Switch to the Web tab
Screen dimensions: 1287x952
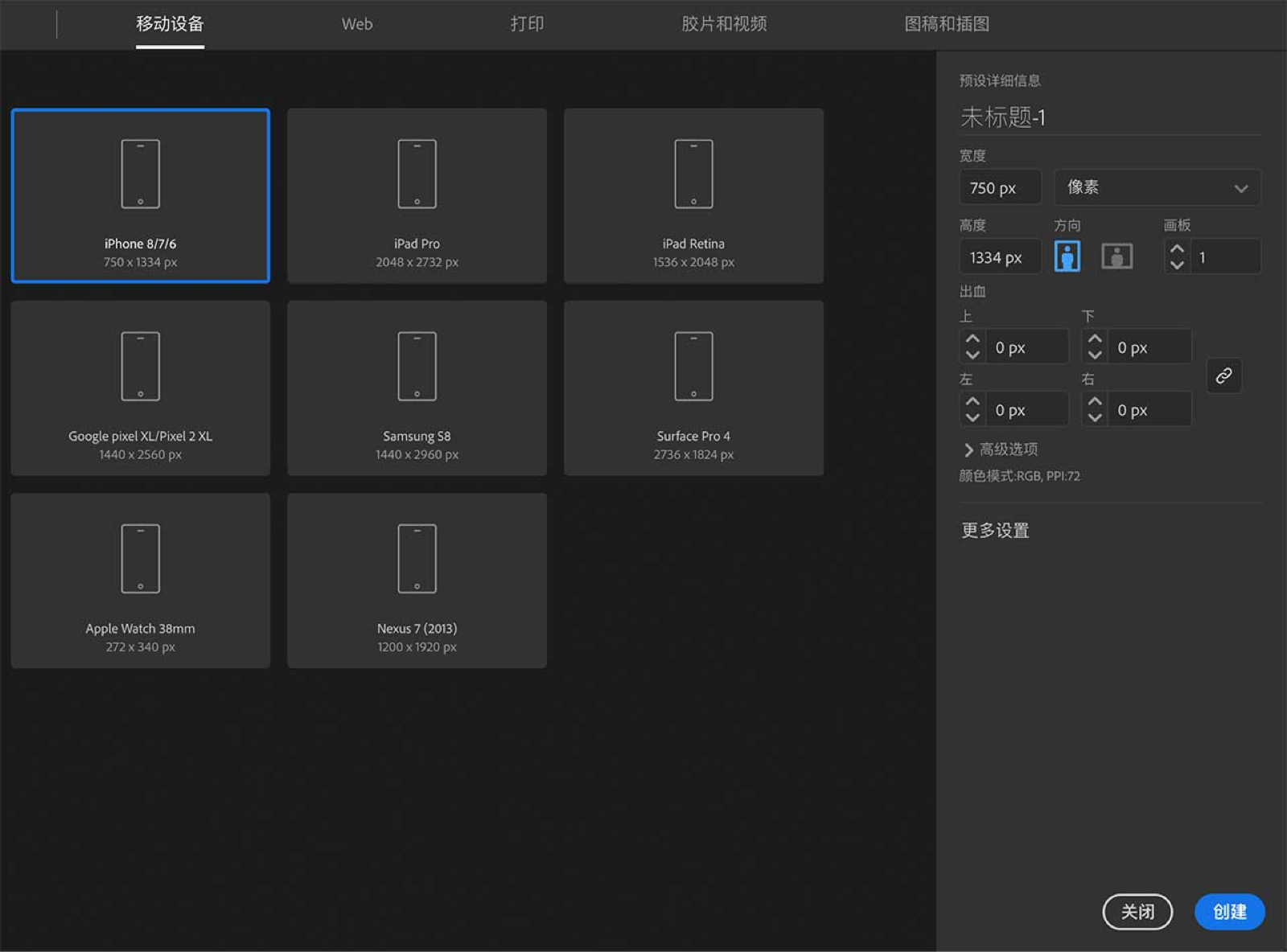coord(356,24)
